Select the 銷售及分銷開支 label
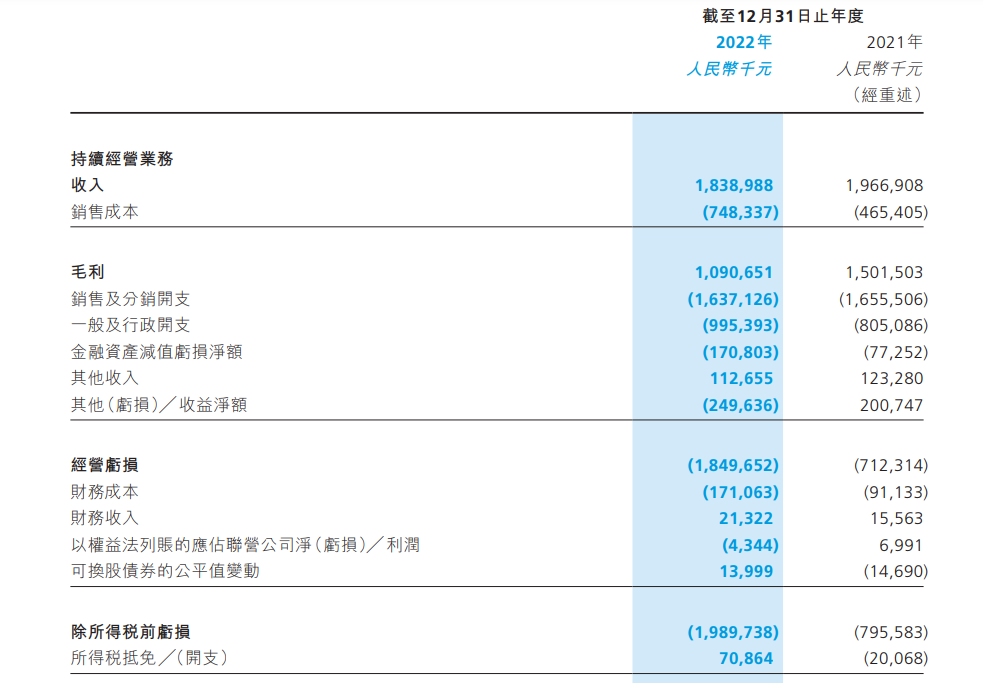 pos(130,299)
